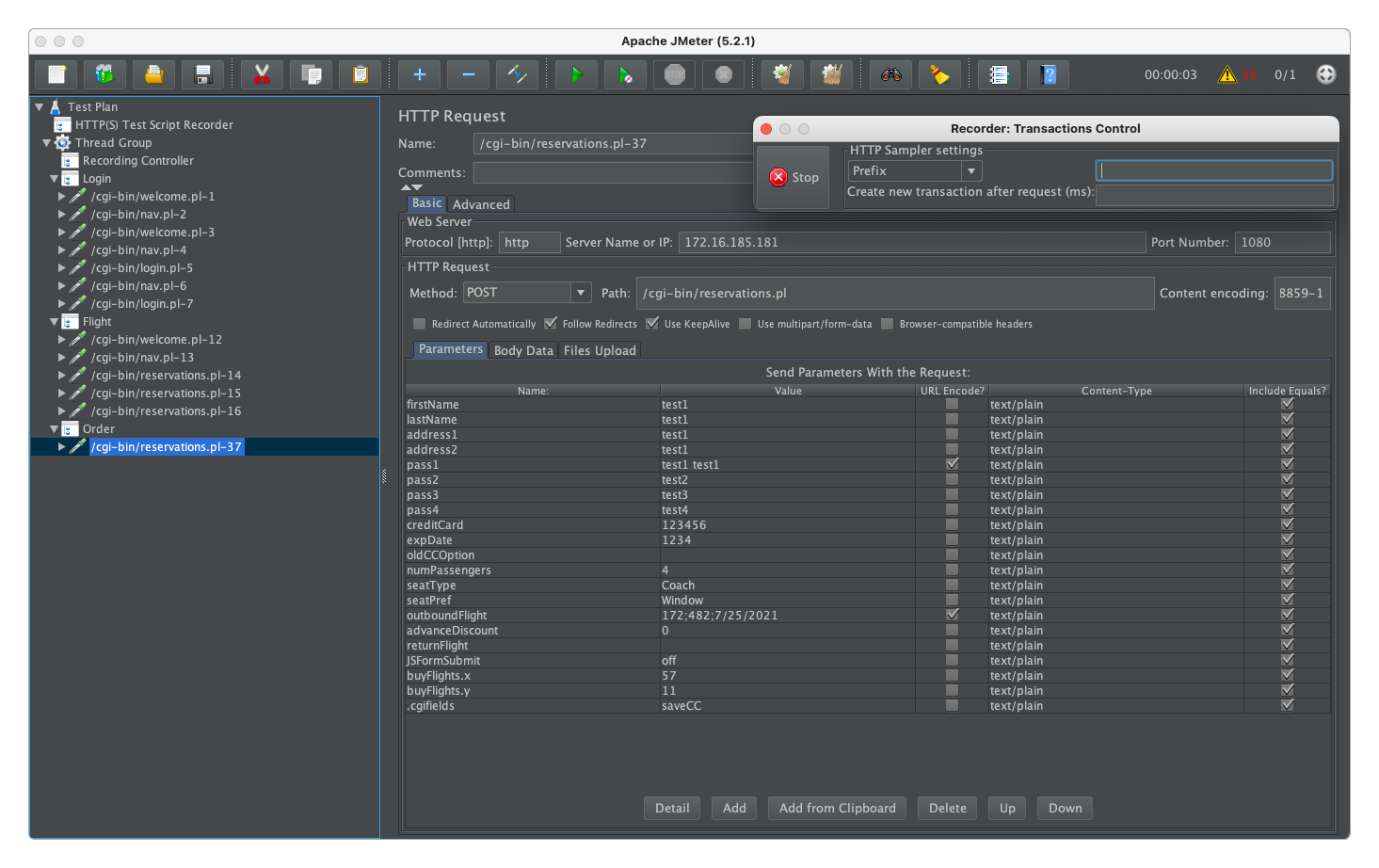Open the Templates toolbar icon
1379x868 pixels.
point(105,74)
